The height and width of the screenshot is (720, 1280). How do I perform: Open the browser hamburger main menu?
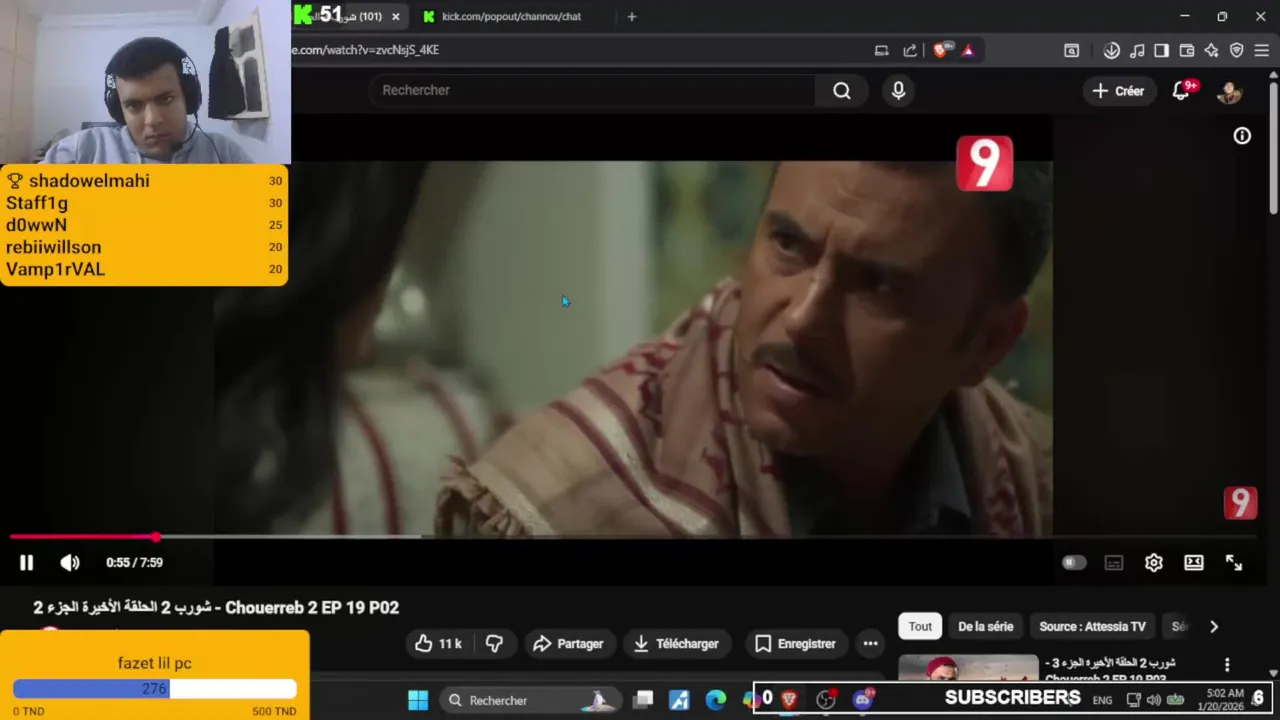(1261, 50)
